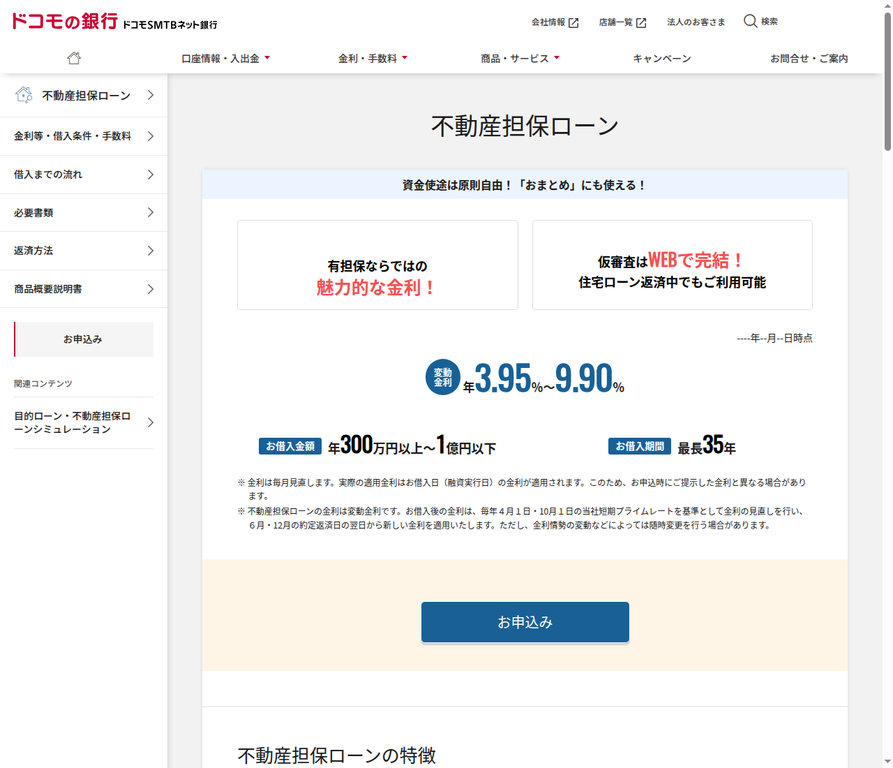
Task: Click the chevron beside 目的ローン・不動産担保ローンシミュレーション
Action: 150,422
